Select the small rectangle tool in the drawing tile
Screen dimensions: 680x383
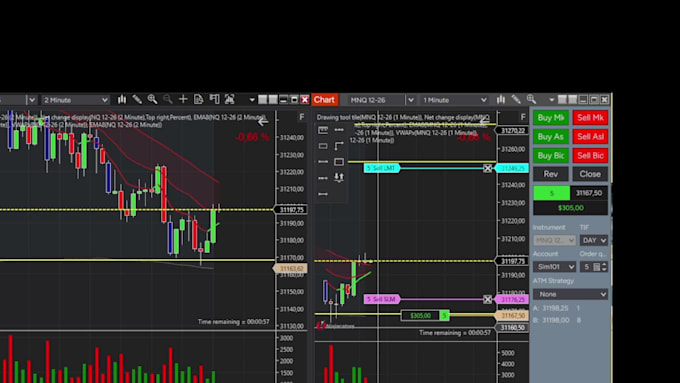pos(323,146)
